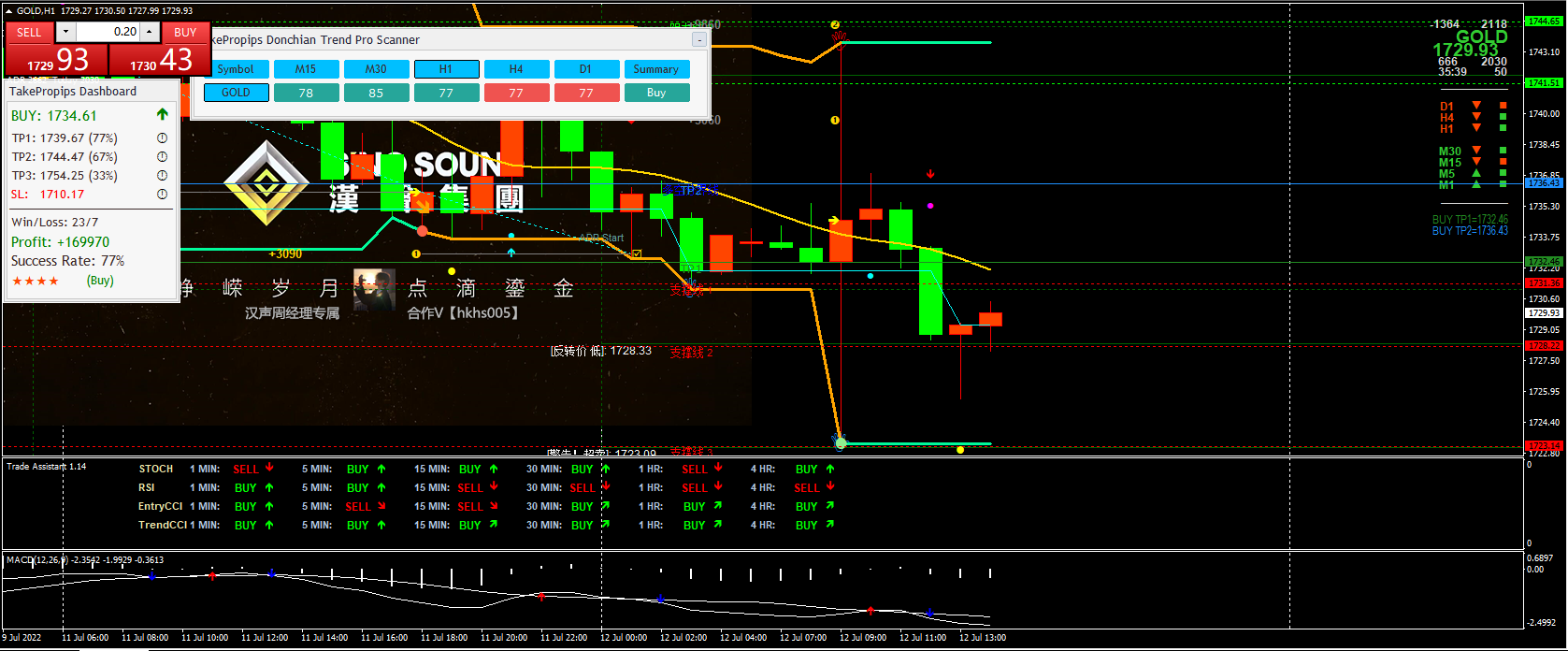Click the Summary header in scanner

(x=656, y=69)
